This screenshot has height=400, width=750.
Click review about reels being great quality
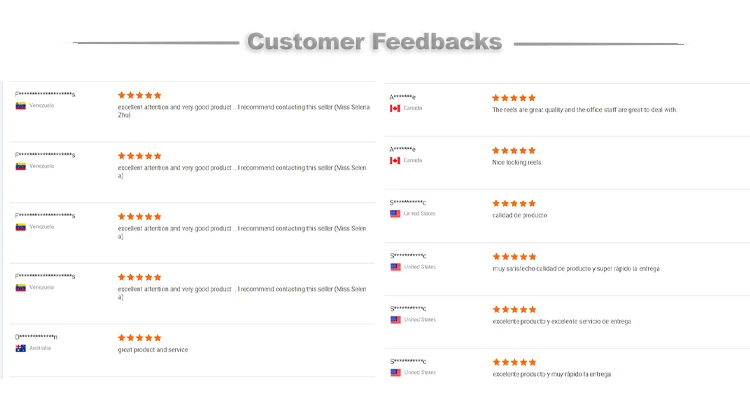(585, 110)
